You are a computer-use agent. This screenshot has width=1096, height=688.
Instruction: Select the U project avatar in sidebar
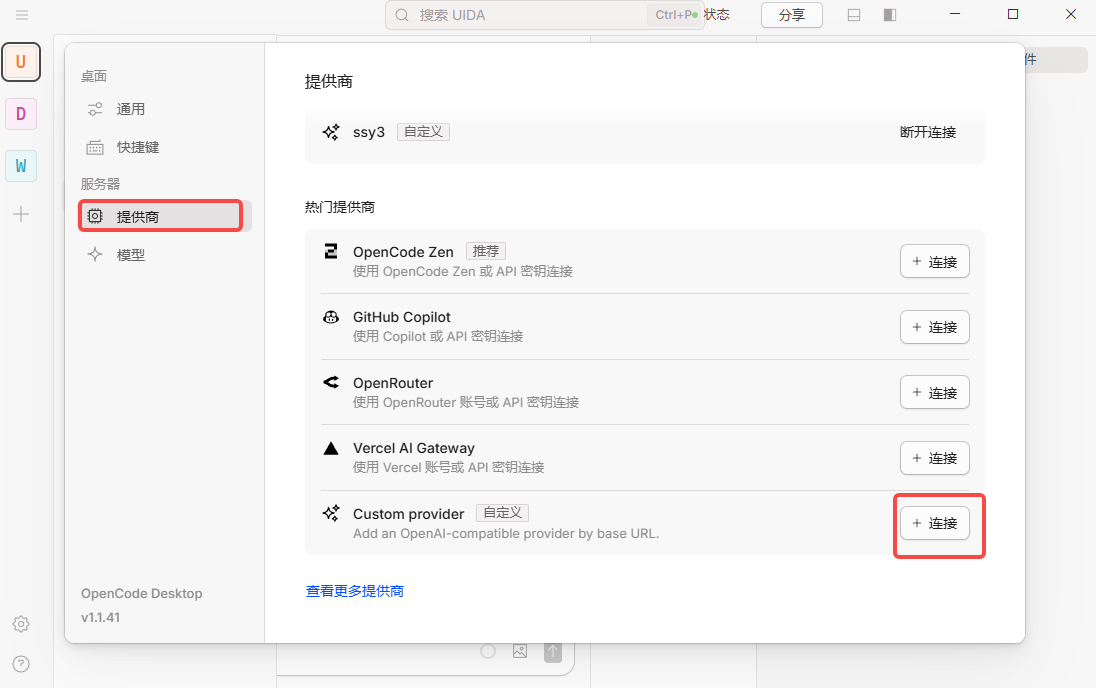click(21, 62)
